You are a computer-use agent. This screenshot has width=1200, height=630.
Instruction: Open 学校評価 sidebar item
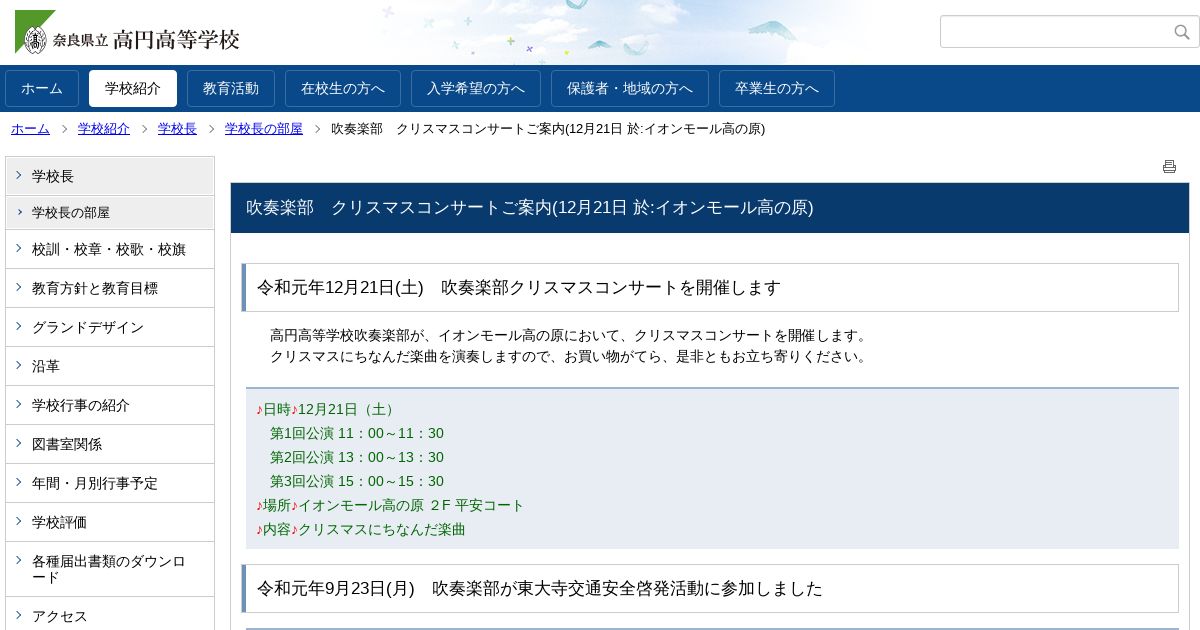point(110,523)
